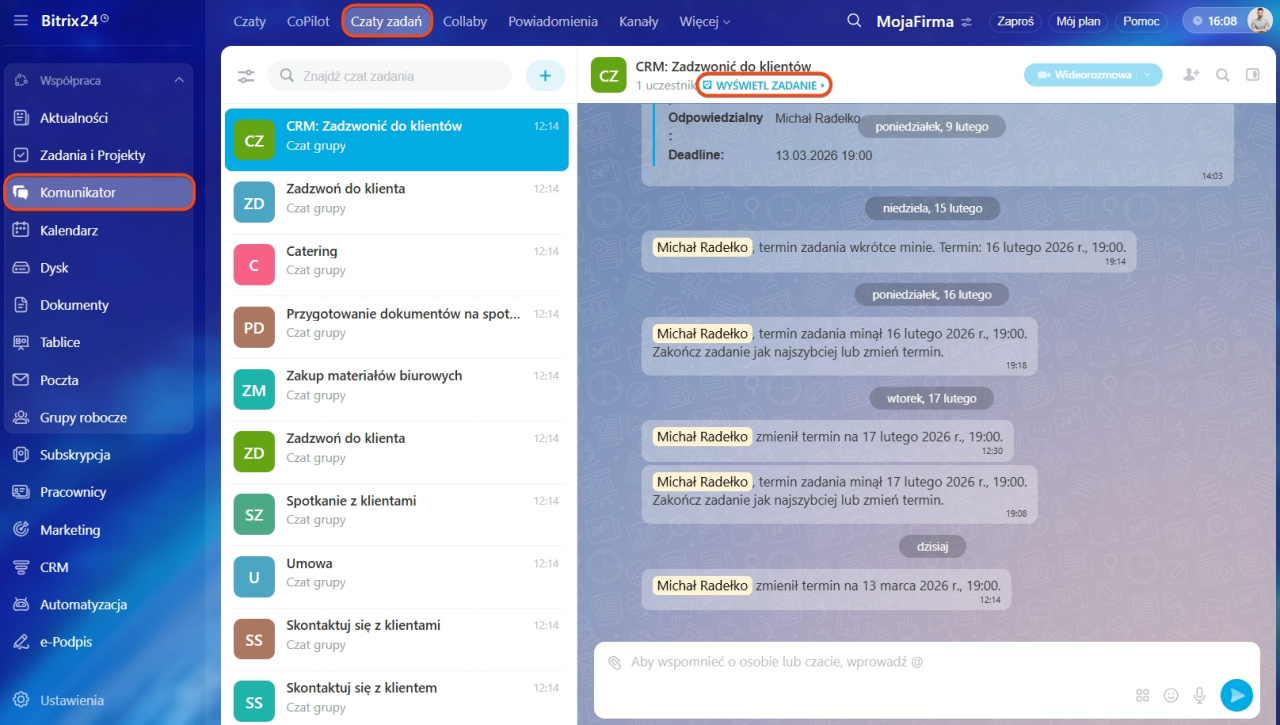The width and height of the screenshot is (1280, 725).
Task: Select Komunikator in the sidebar
Action: [x=98, y=192]
